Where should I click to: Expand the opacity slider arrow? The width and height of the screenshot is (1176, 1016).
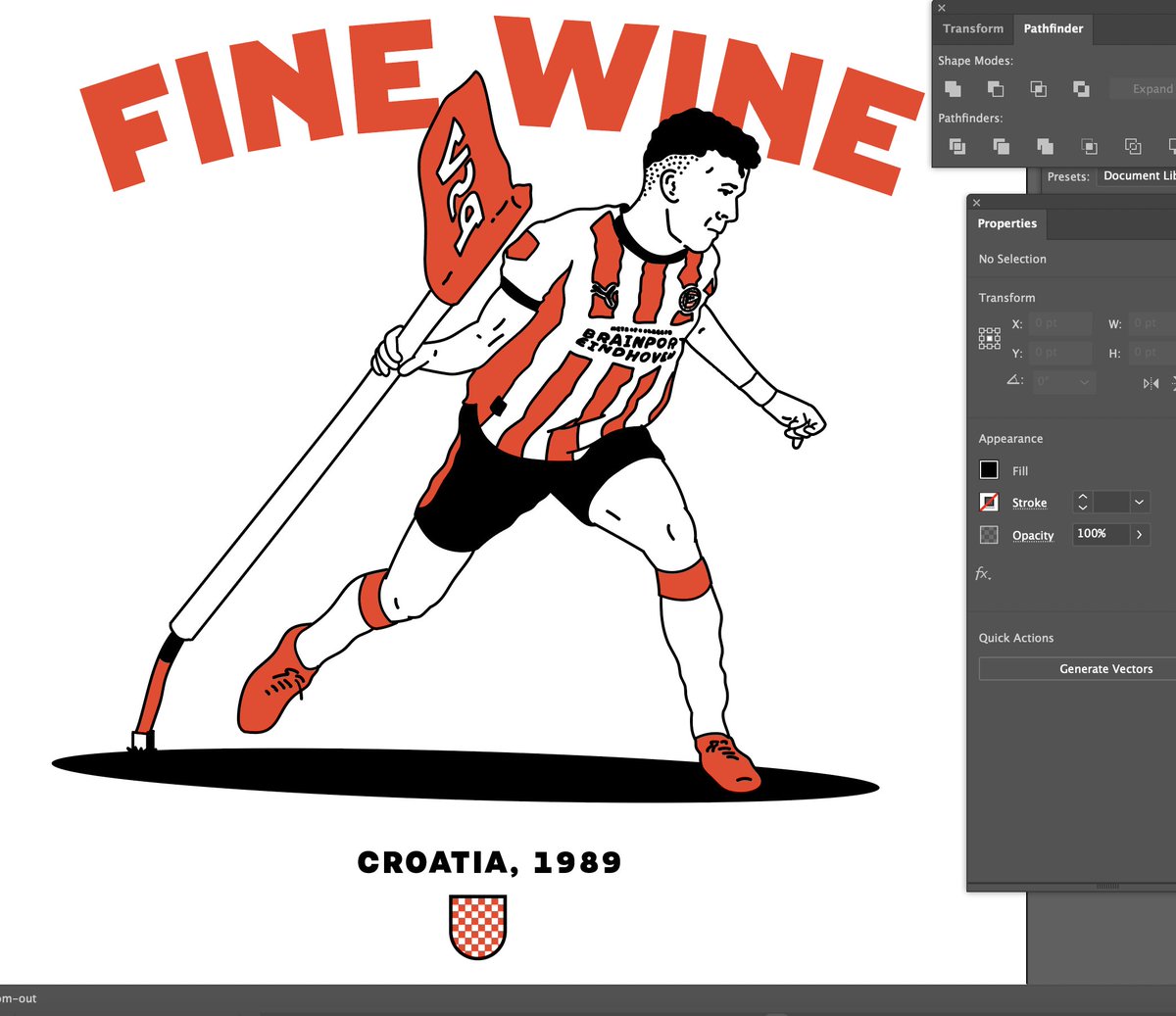[1139, 534]
